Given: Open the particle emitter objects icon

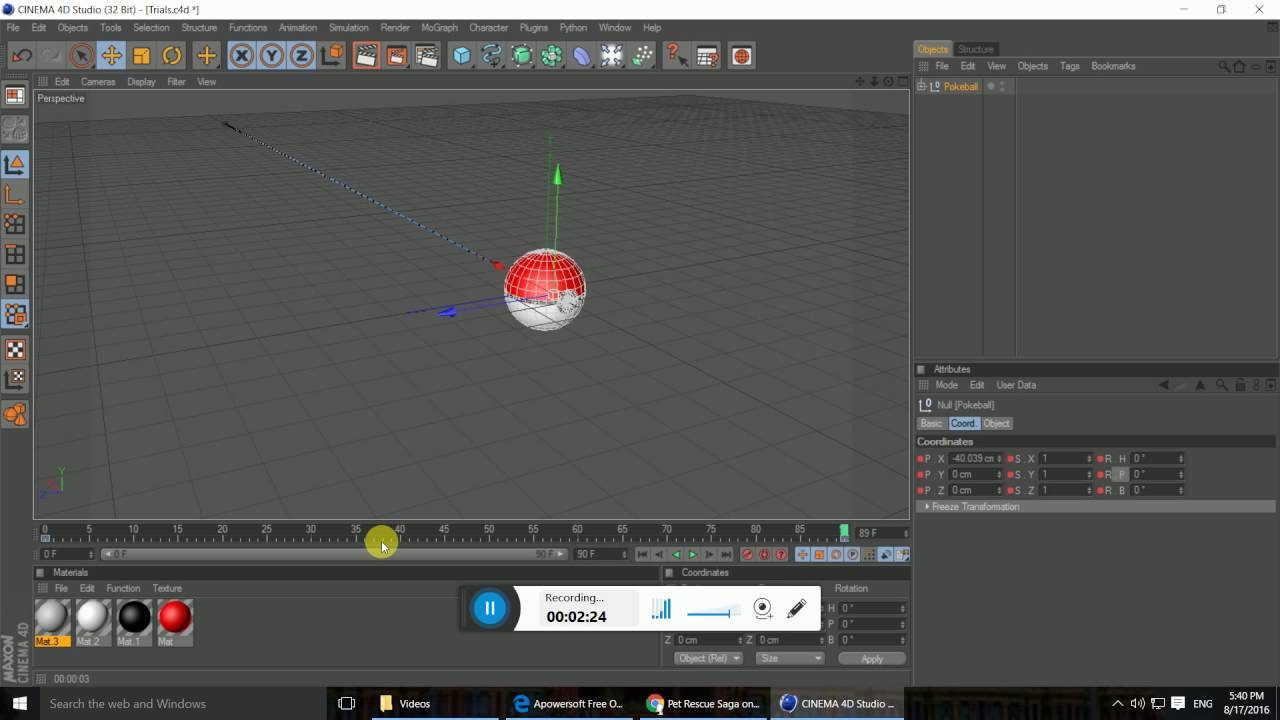Looking at the screenshot, I should coord(642,56).
